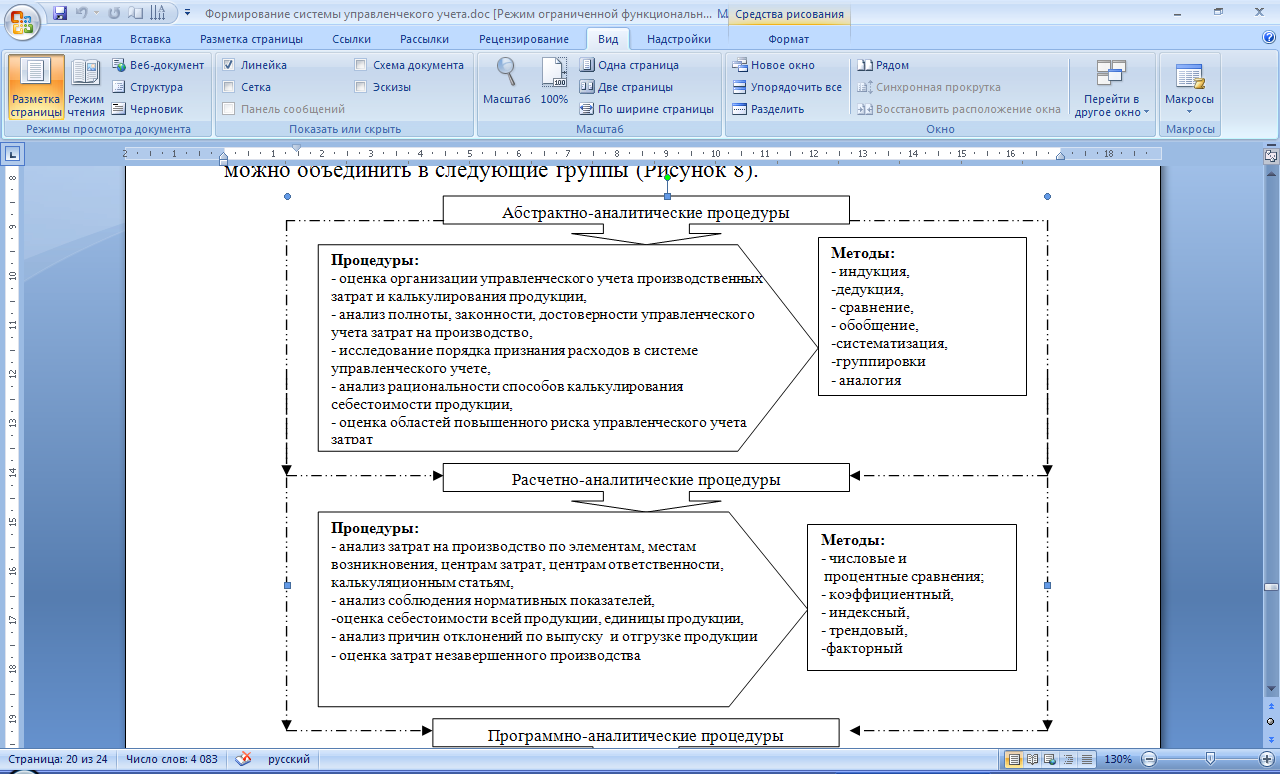
Task: Open the Office button menu
Action: [x=22, y=22]
